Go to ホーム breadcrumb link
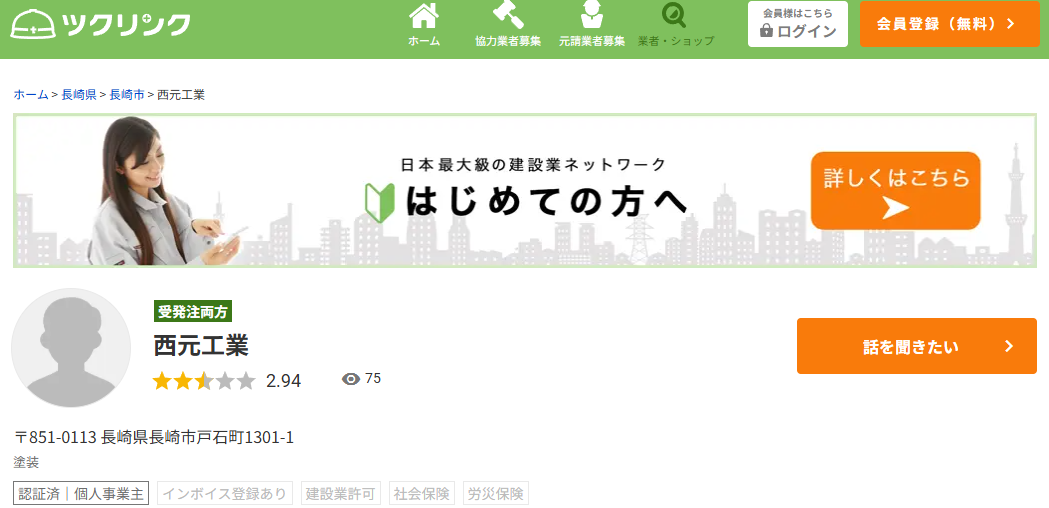The height and width of the screenshot is (508, 1049). 30,94
